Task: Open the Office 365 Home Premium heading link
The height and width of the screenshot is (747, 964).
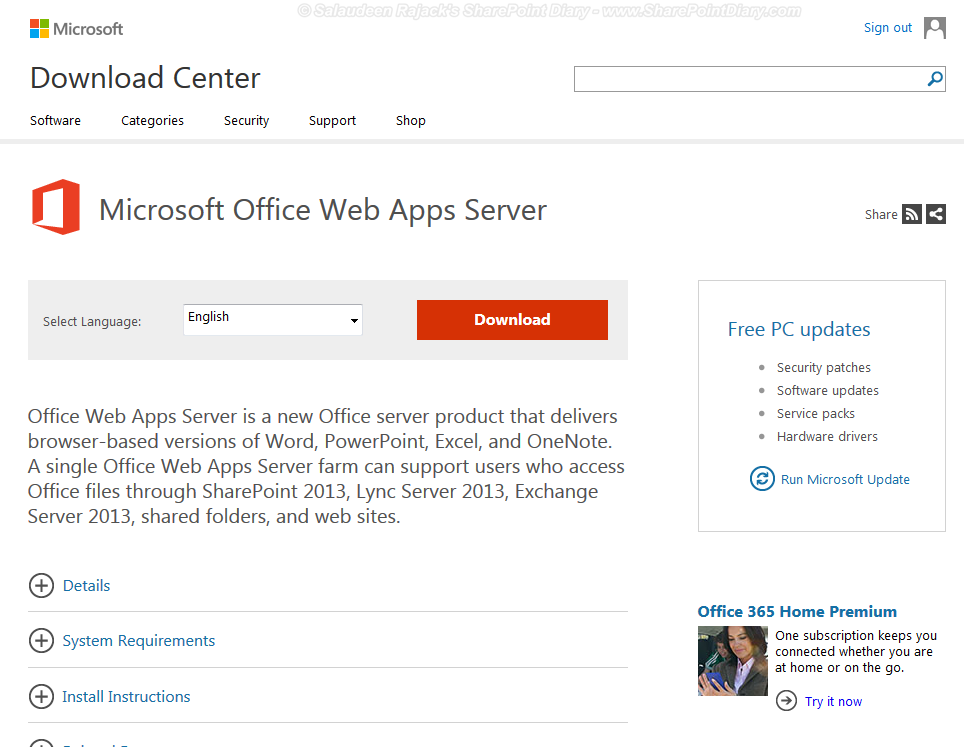Action: tap(797, 612)
